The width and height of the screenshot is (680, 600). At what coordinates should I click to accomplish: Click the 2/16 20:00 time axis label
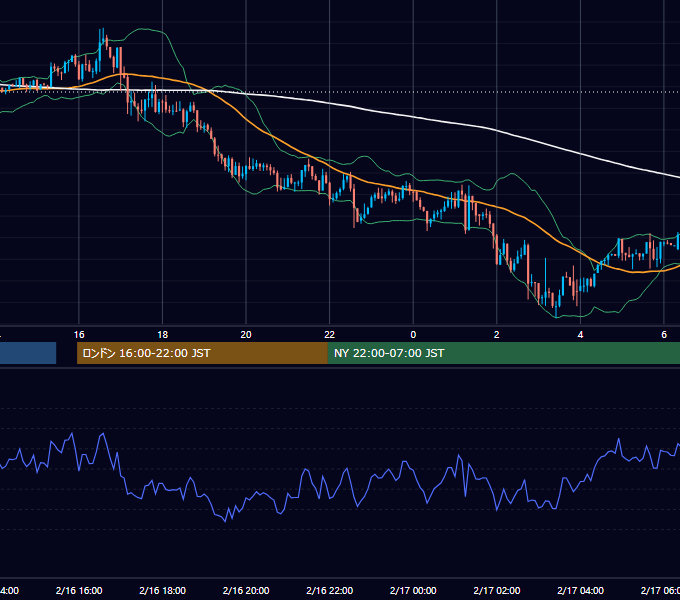point(246,590)
